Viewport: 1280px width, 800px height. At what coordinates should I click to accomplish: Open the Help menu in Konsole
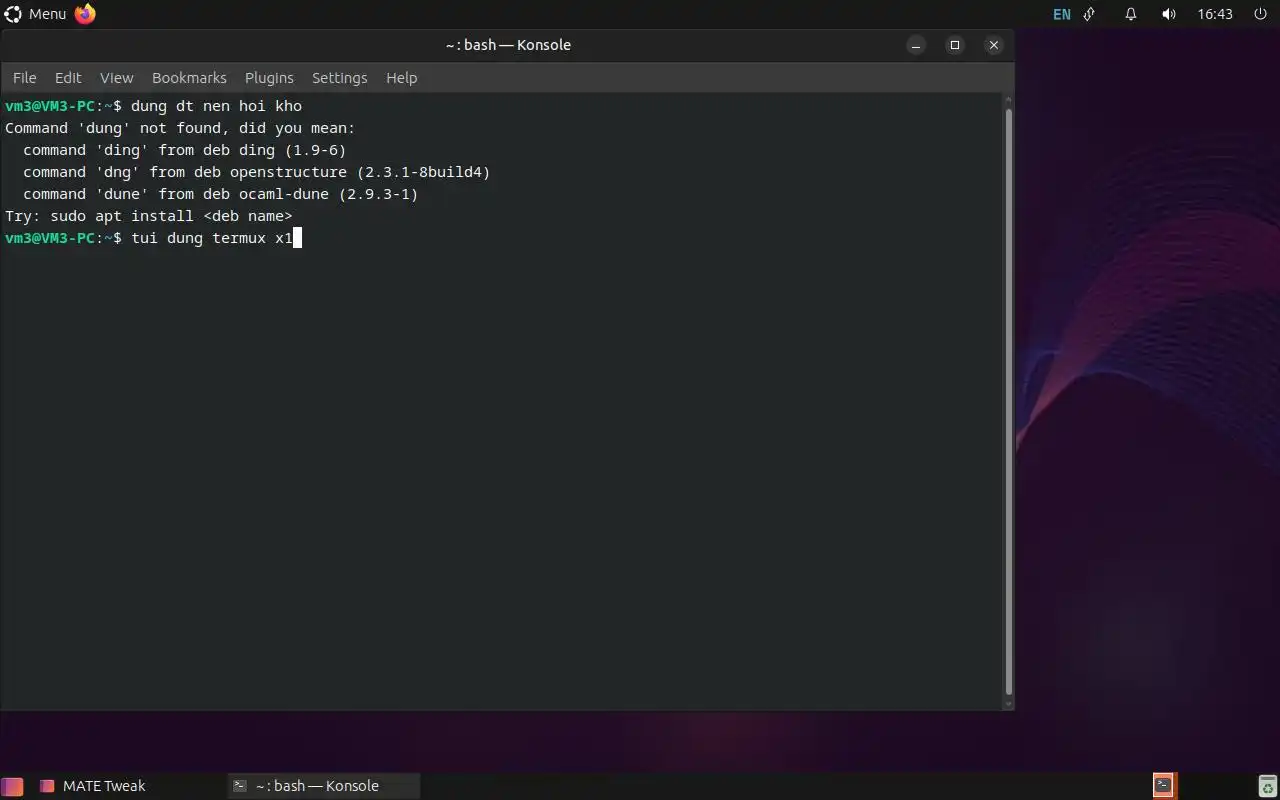(x=401, y=78)
